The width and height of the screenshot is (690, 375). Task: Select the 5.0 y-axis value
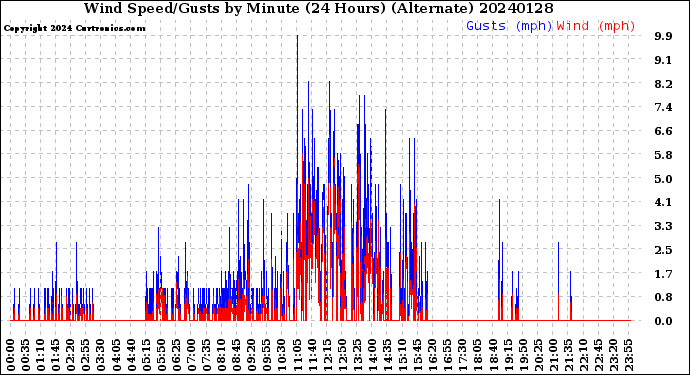(x=663, y=179)
